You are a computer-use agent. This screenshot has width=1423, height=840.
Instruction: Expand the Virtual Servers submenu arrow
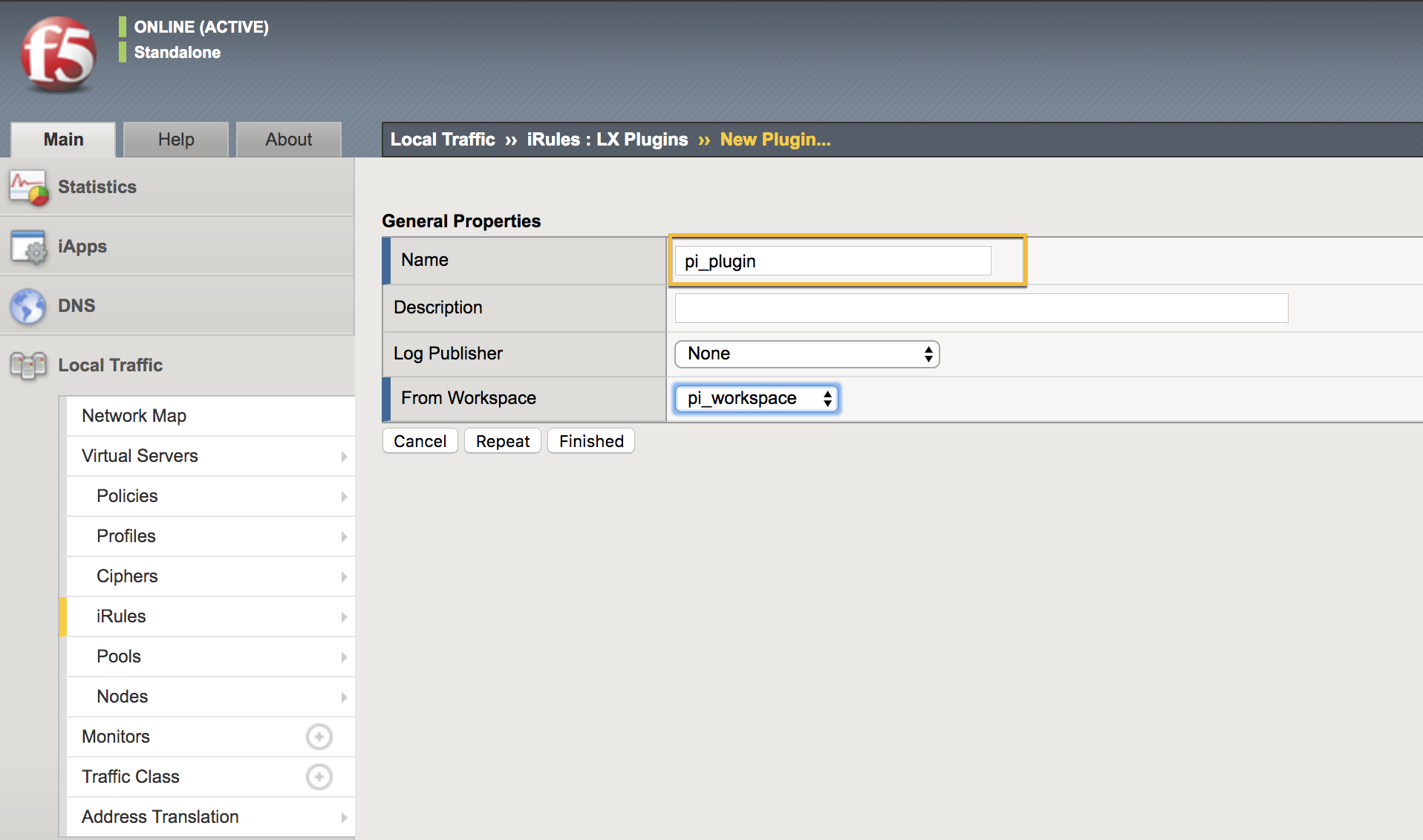pos(344,456)
